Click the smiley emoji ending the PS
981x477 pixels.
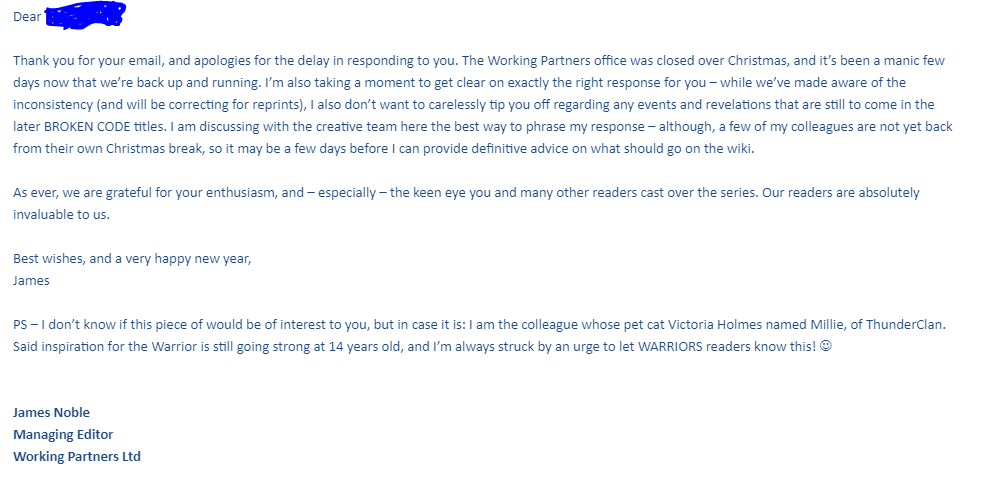pyautogui.click(x=825, y=346)
